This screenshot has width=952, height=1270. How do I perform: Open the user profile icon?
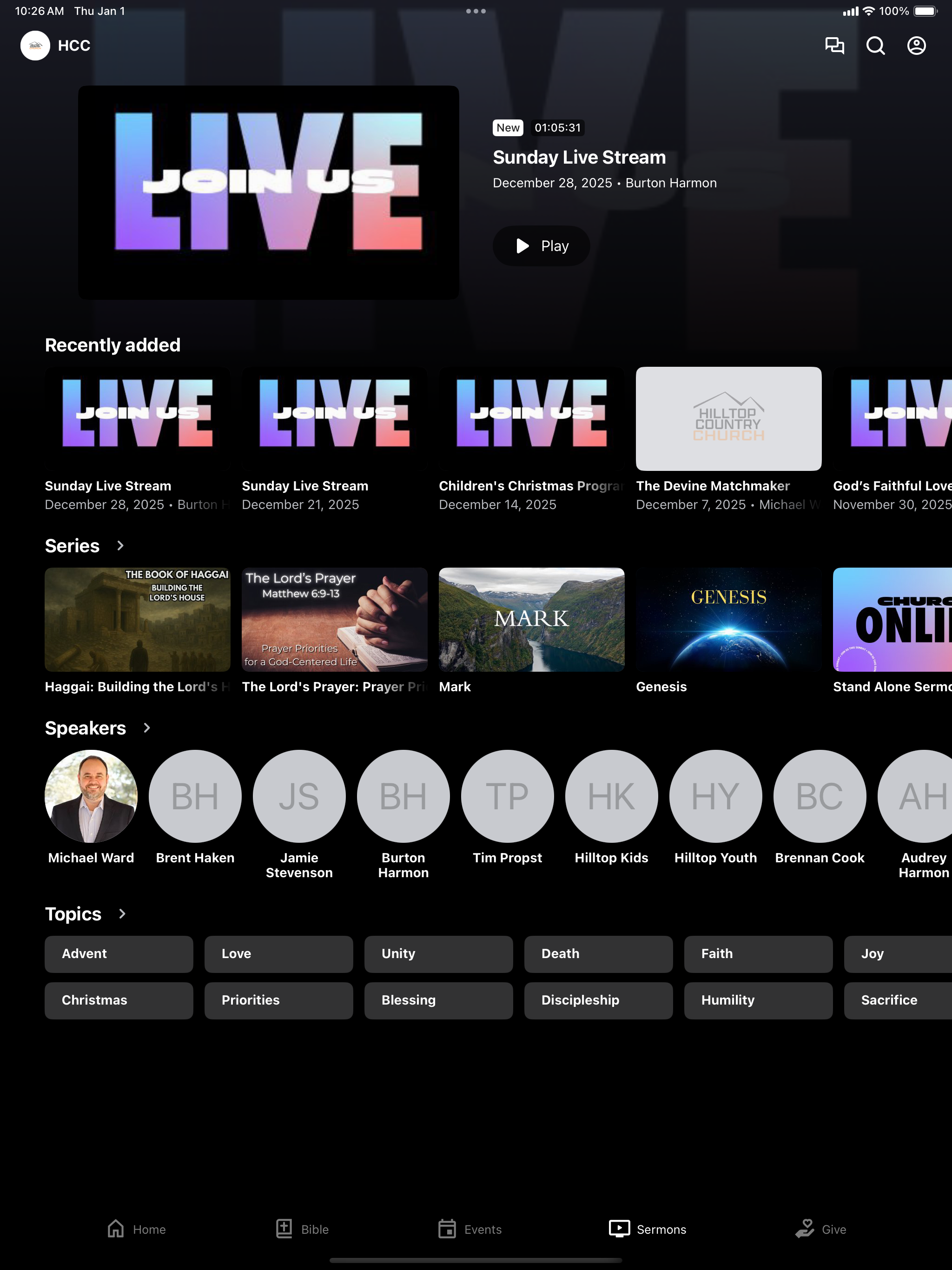click(x=916, y=46)
